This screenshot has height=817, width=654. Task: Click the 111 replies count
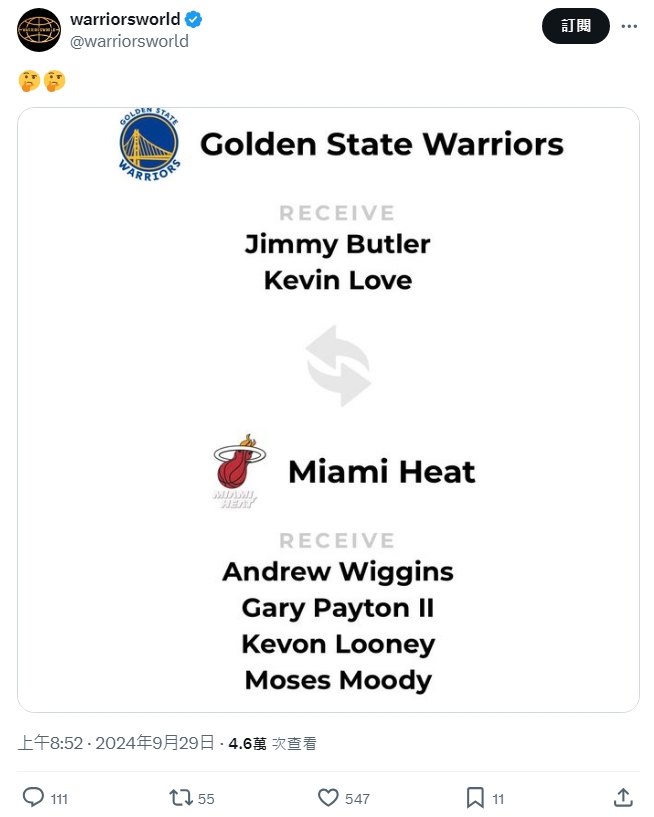point(59,799)
